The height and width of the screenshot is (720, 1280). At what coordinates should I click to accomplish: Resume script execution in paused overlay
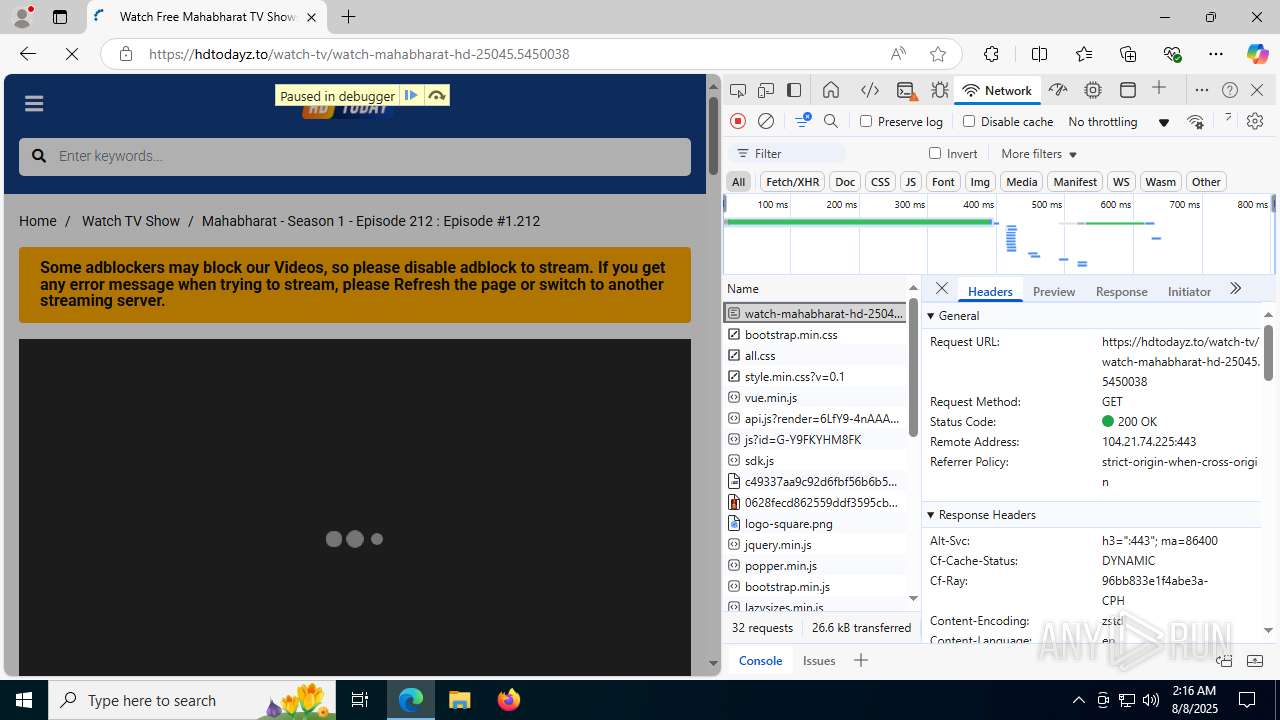411,95
